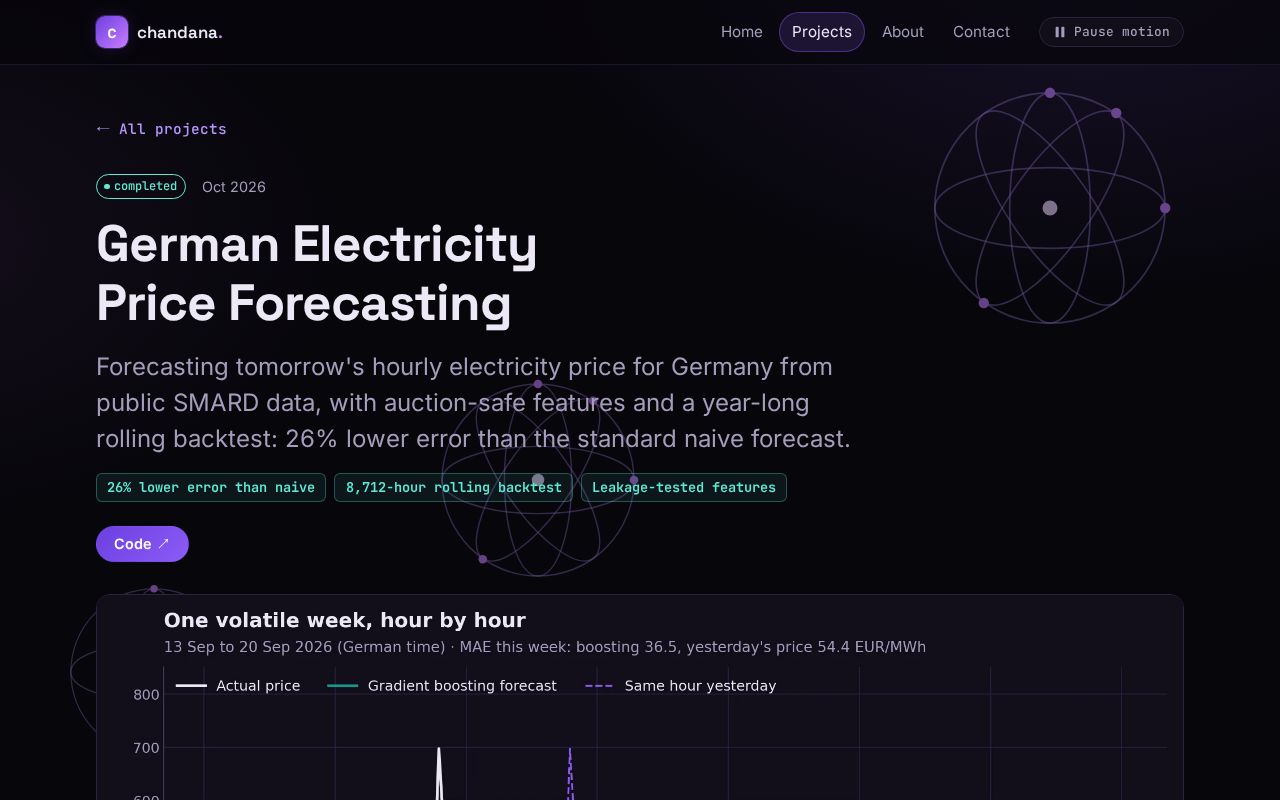The image size is (1280, 800).
Task: Click the pause icon in Pause motion
Action: [x=1060, y=32]
